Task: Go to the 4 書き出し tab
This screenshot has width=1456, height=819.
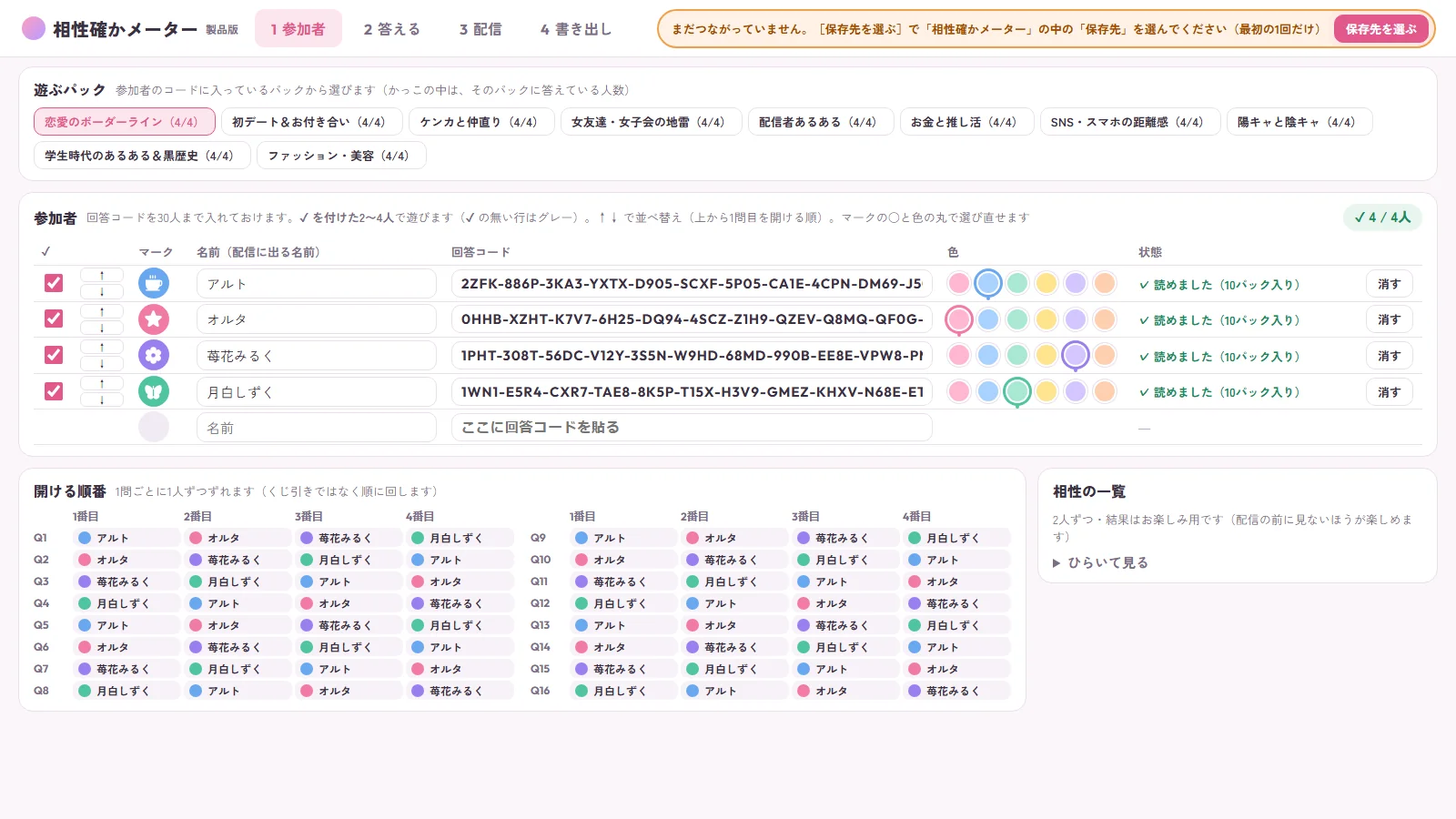Action: [576, 29]
